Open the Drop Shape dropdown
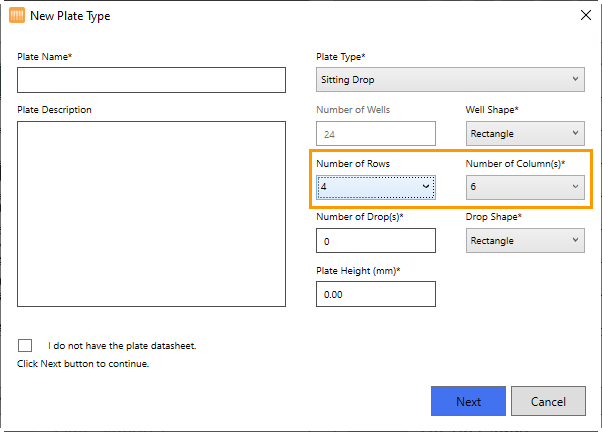Image resolution: width=602 pixels, height=432 pixels. coord(525,240)
